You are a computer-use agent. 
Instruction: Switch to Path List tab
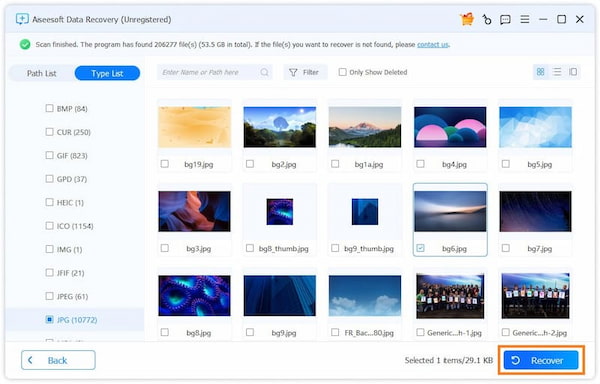(x=41, y=73)
